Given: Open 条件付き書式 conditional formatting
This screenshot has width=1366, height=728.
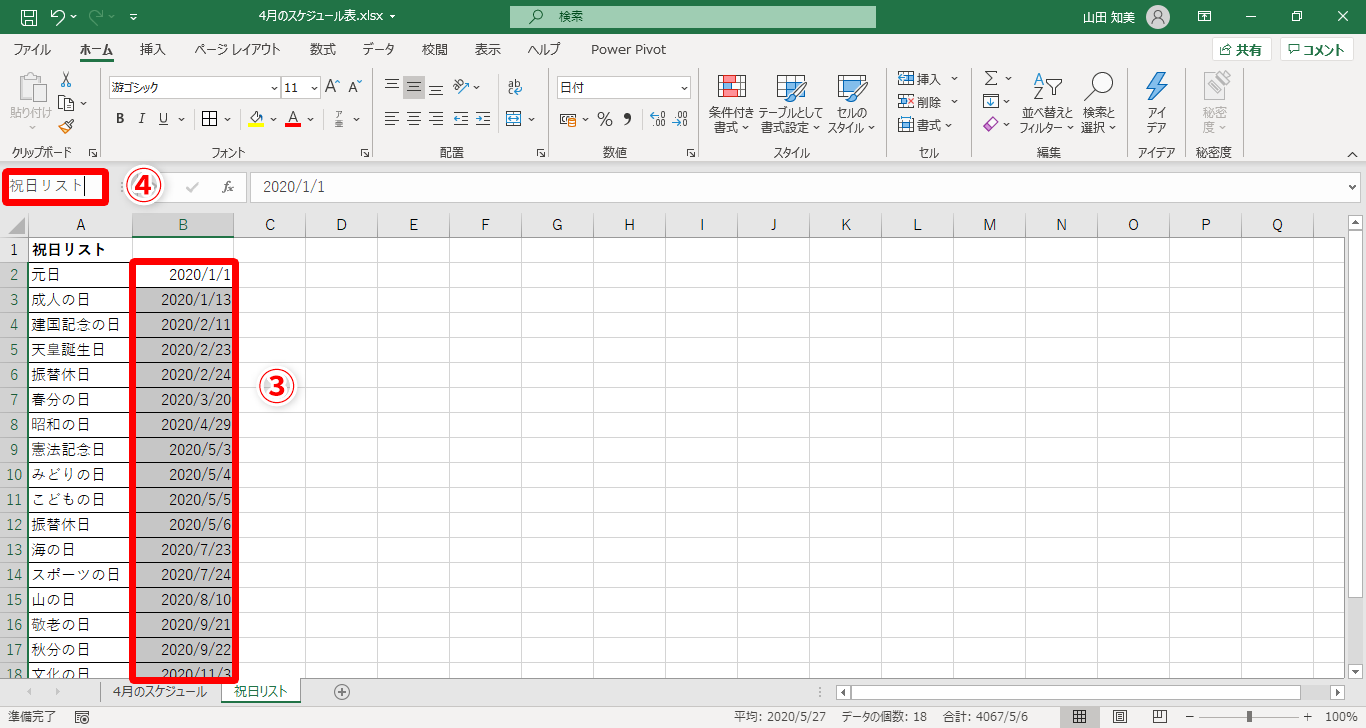Looking at the screenshot, I should point(731,104).
